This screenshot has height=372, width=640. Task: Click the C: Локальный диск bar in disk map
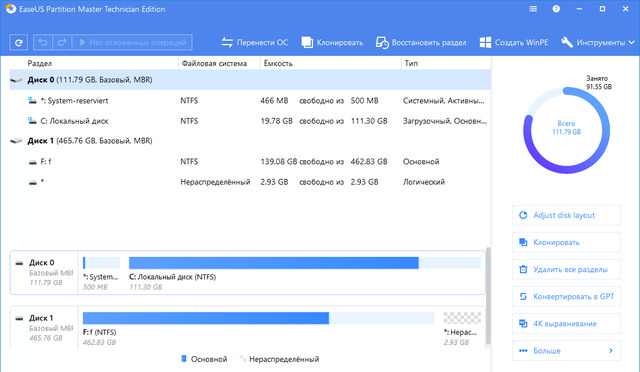304,263
